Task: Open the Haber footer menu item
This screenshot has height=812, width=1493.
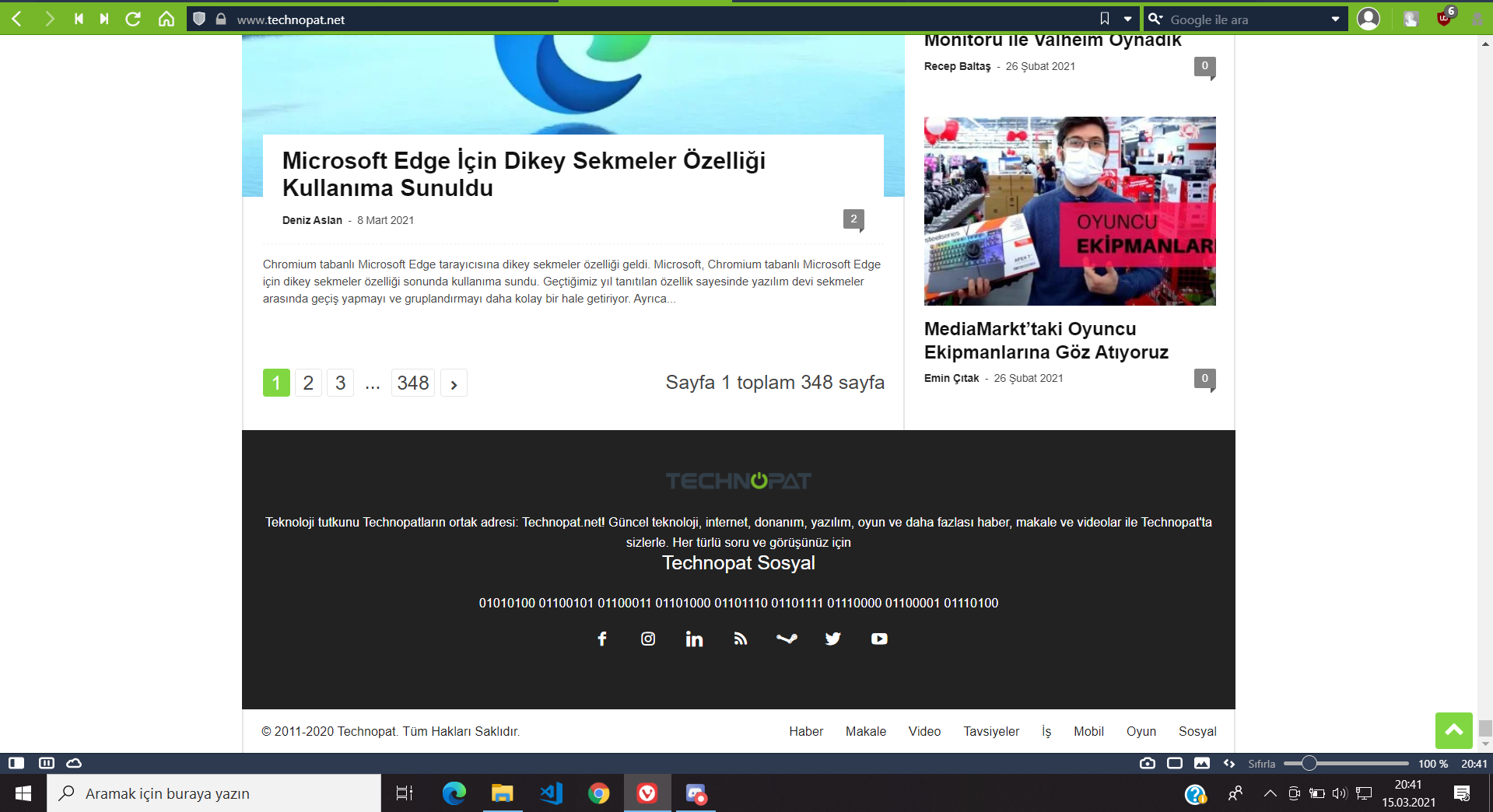Action: pyautogui.click(x=806, y=731)
